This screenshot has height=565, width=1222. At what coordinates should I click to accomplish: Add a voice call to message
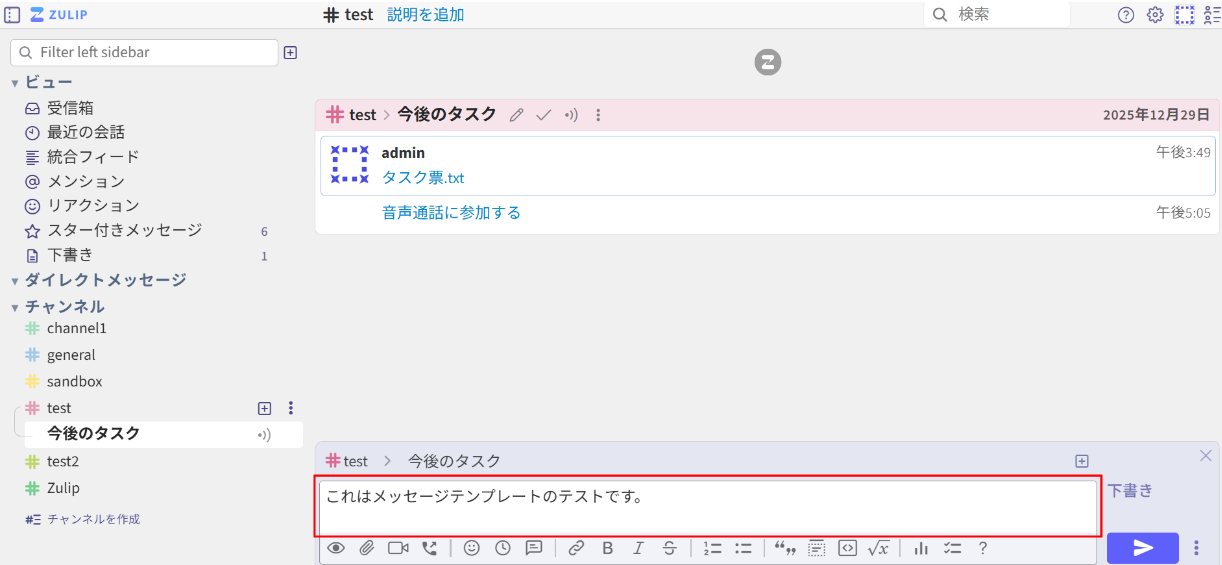click(429, 548)
